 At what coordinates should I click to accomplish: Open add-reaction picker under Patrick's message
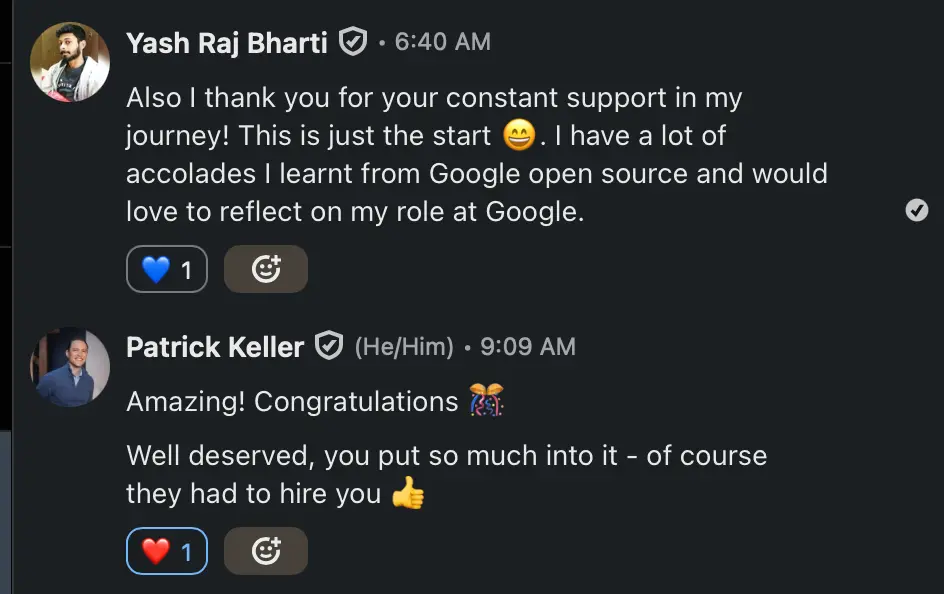[266, 551]
